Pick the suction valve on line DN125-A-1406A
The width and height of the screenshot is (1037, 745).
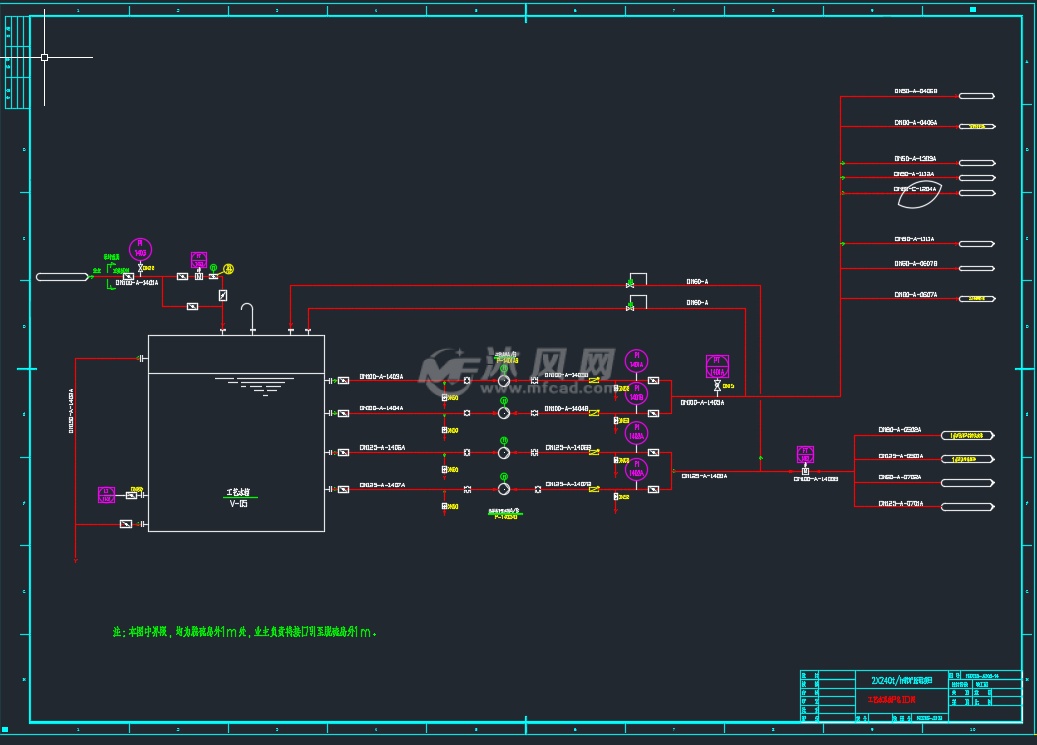pyautogui.click(x=343, y=453)
